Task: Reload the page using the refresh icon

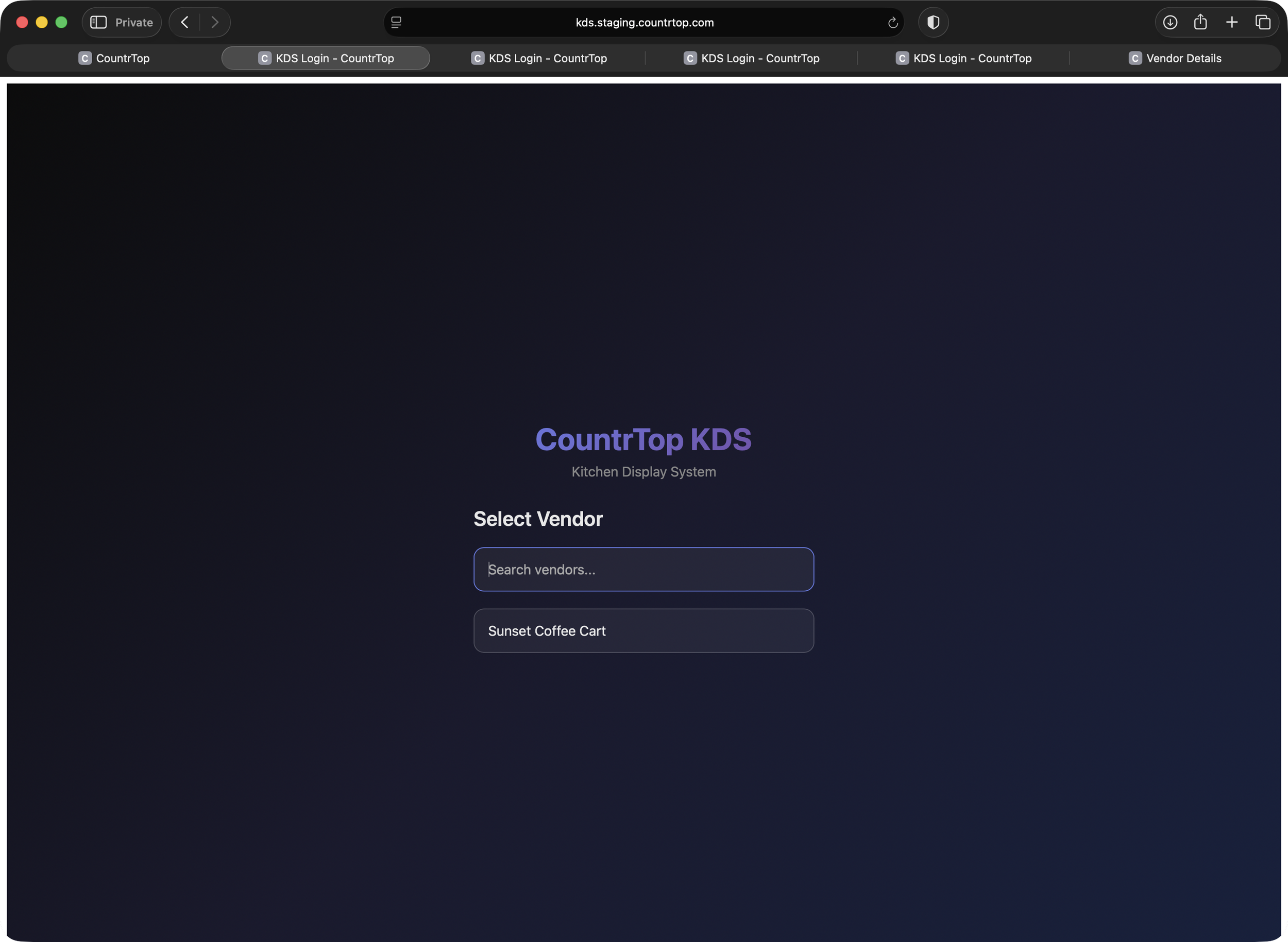Action: point(892,22)
